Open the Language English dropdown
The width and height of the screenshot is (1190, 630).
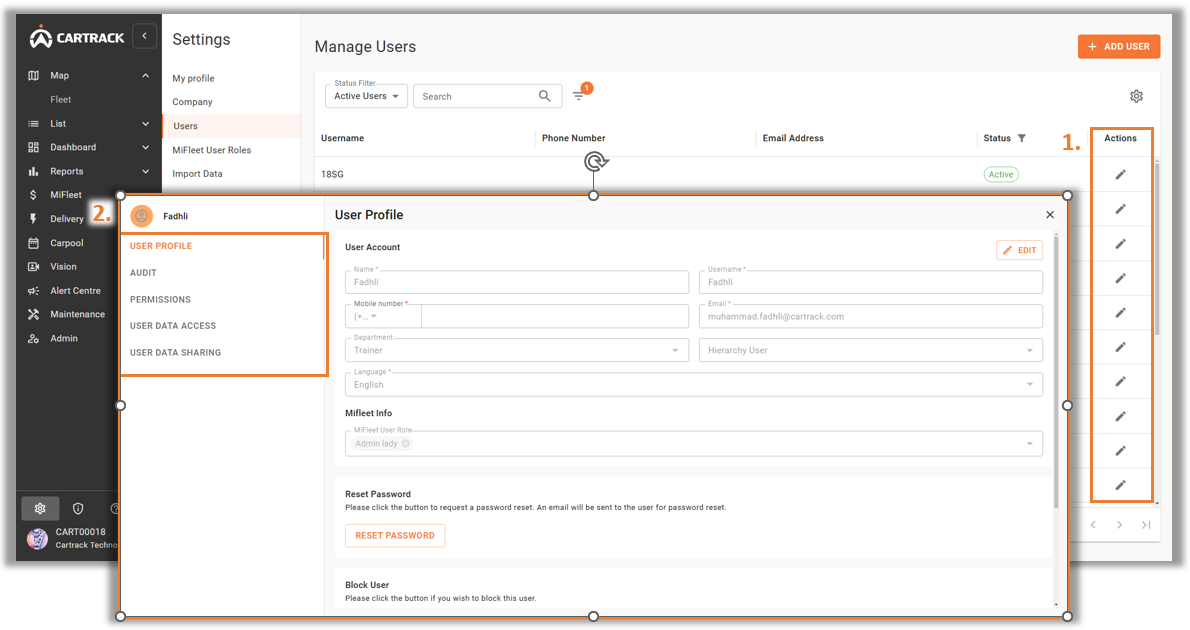pyautogui.click(x=694, y=384)
